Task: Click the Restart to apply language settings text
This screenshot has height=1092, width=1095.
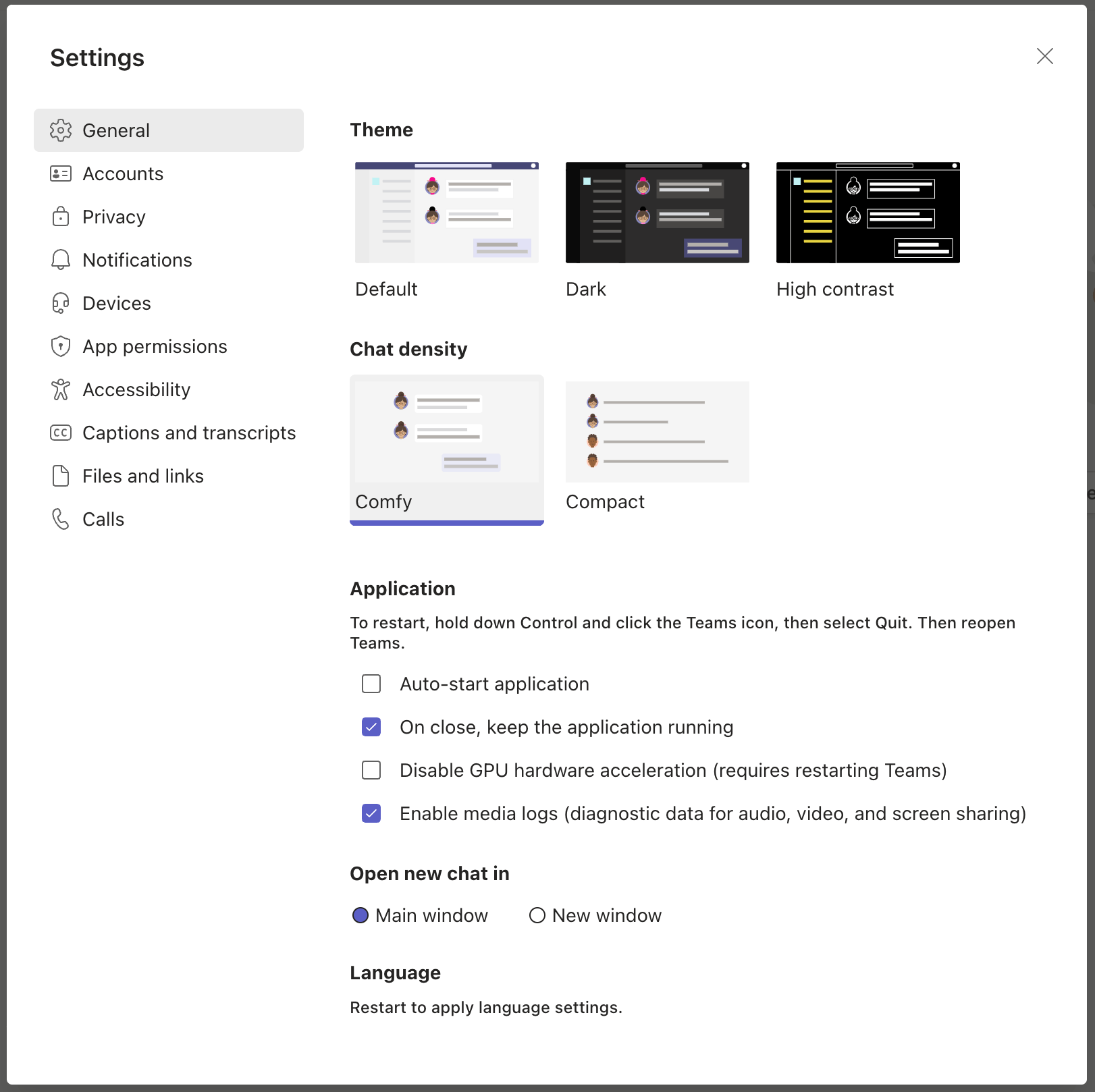Action: [x=486, y=1008]
